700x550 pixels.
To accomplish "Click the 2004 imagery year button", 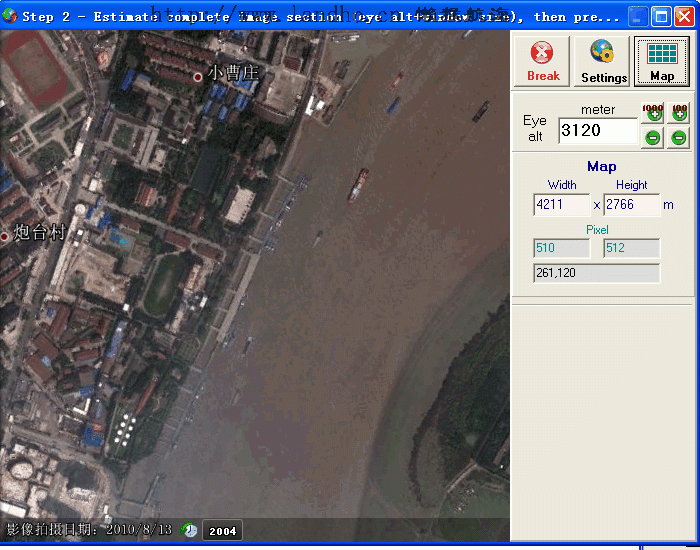I will (222, 530).
